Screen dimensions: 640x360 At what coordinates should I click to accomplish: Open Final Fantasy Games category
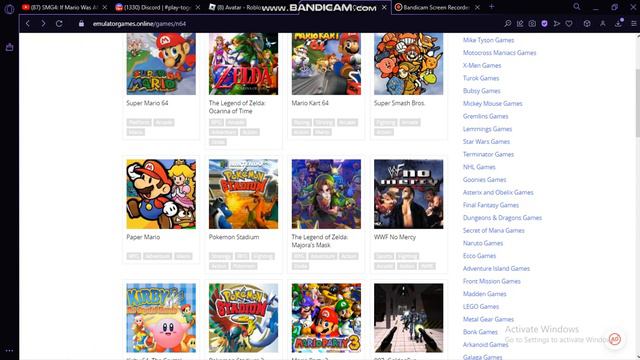[491, 205]
